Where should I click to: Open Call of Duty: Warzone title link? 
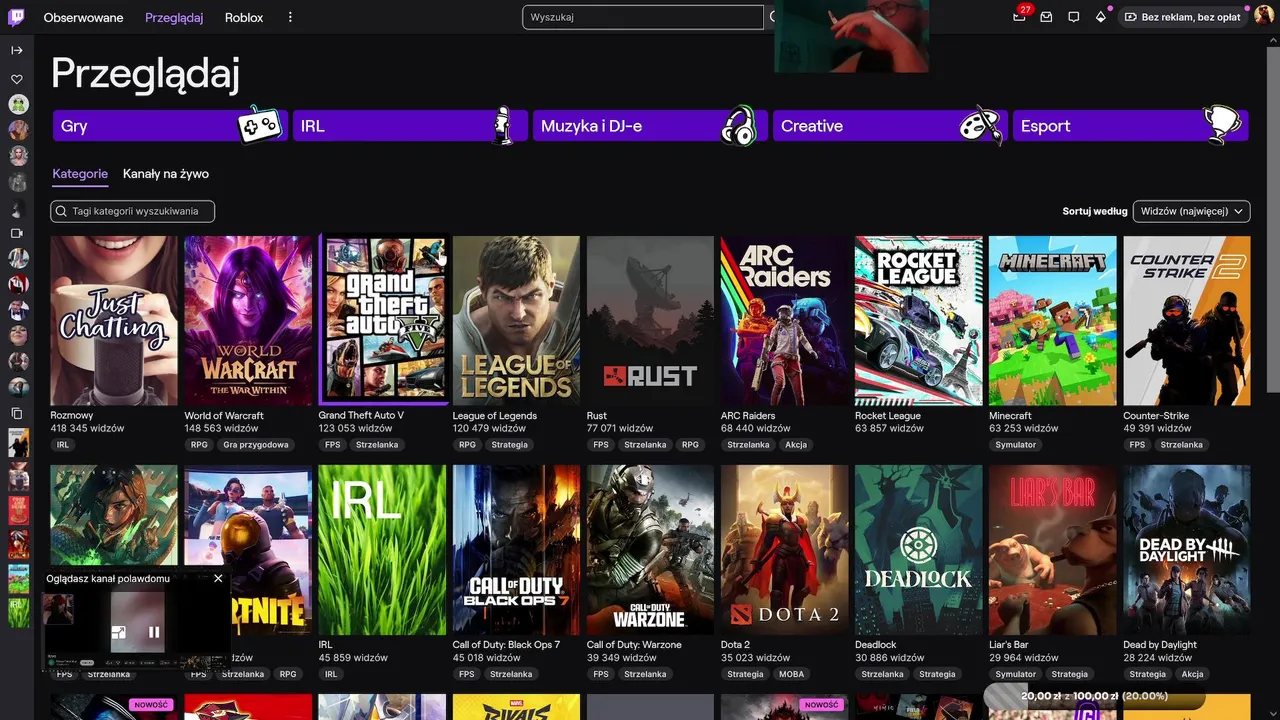(634, 645)
